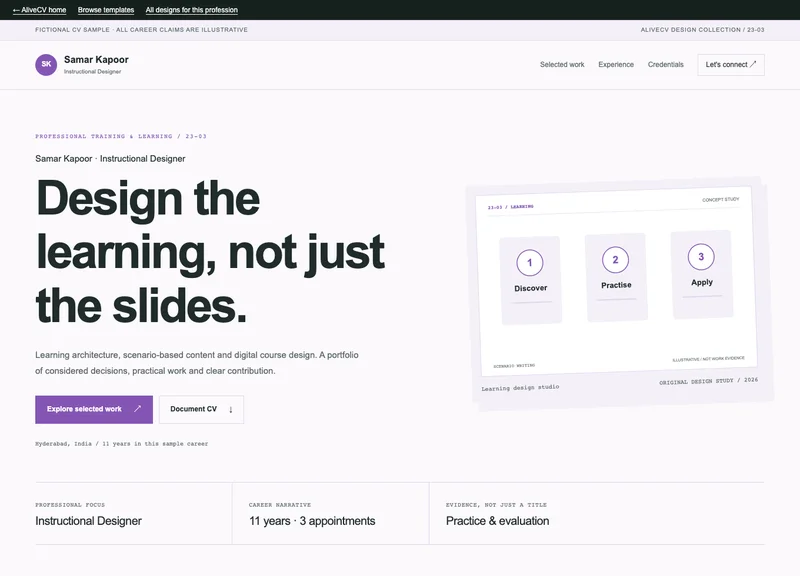Viewport: 800px width, 576px height.
Task: Click the 'CAREER NARRATIVE' label
Action: click(x=280, y=505)
